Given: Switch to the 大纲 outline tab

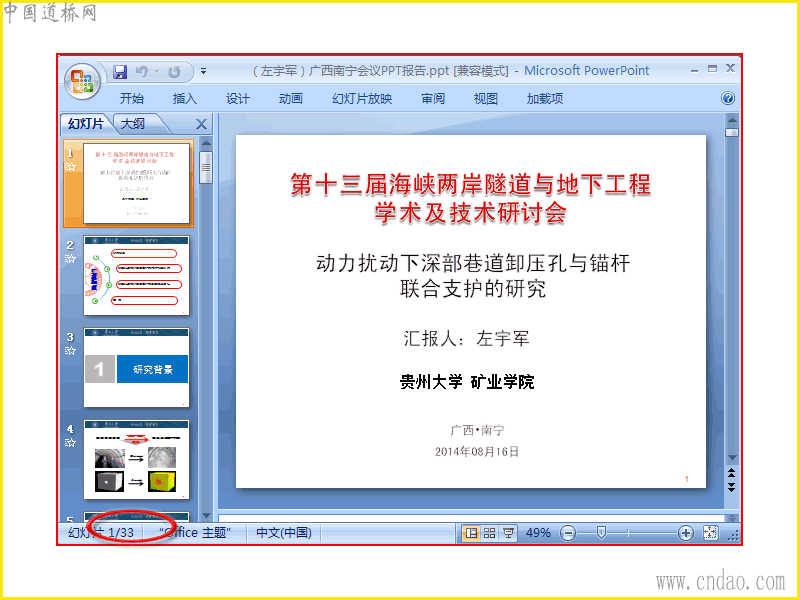Looking at the screenshot, I should pos(133,123).
